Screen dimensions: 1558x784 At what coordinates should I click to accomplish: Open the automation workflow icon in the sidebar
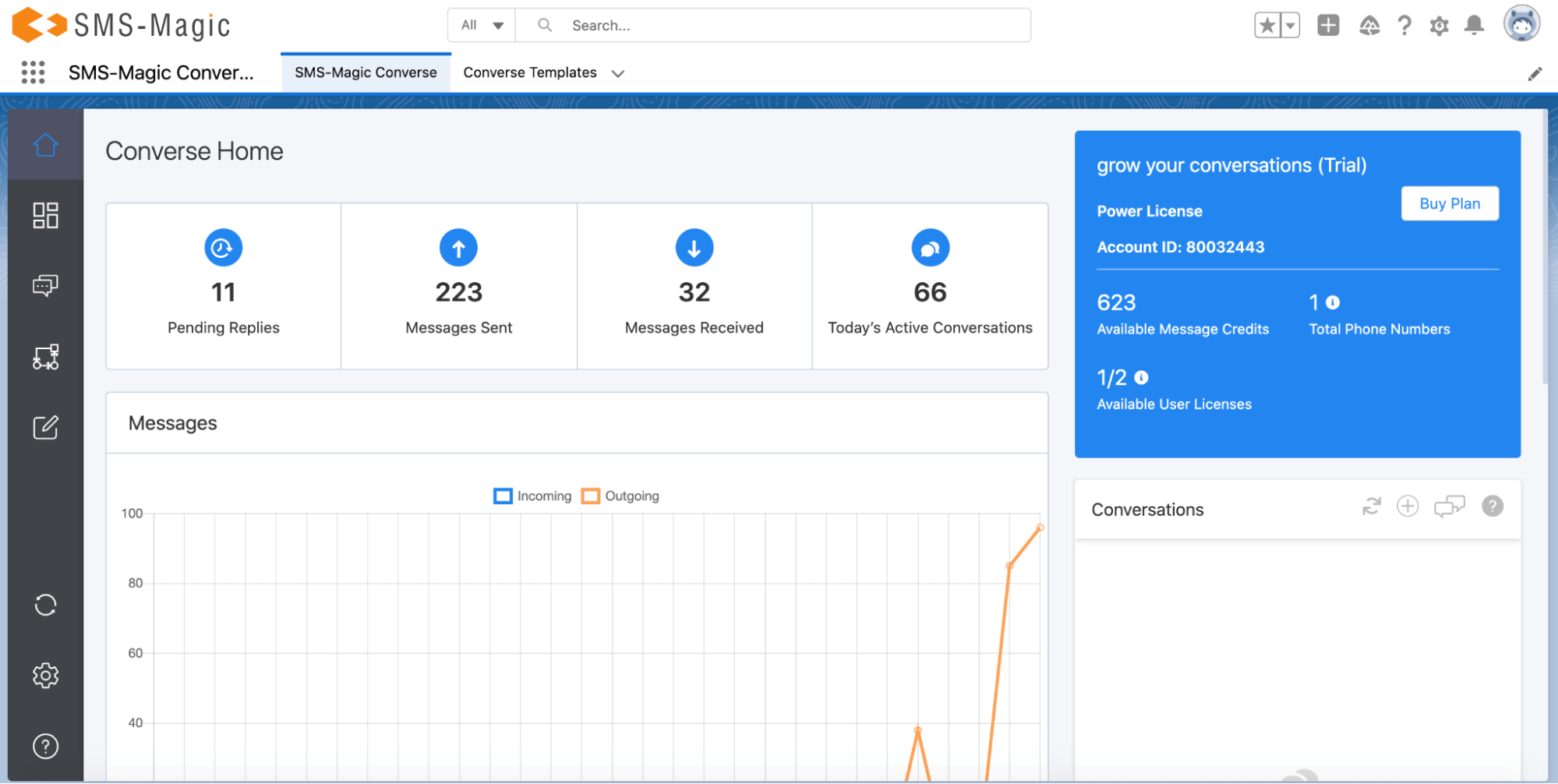[x=45, y=357]
